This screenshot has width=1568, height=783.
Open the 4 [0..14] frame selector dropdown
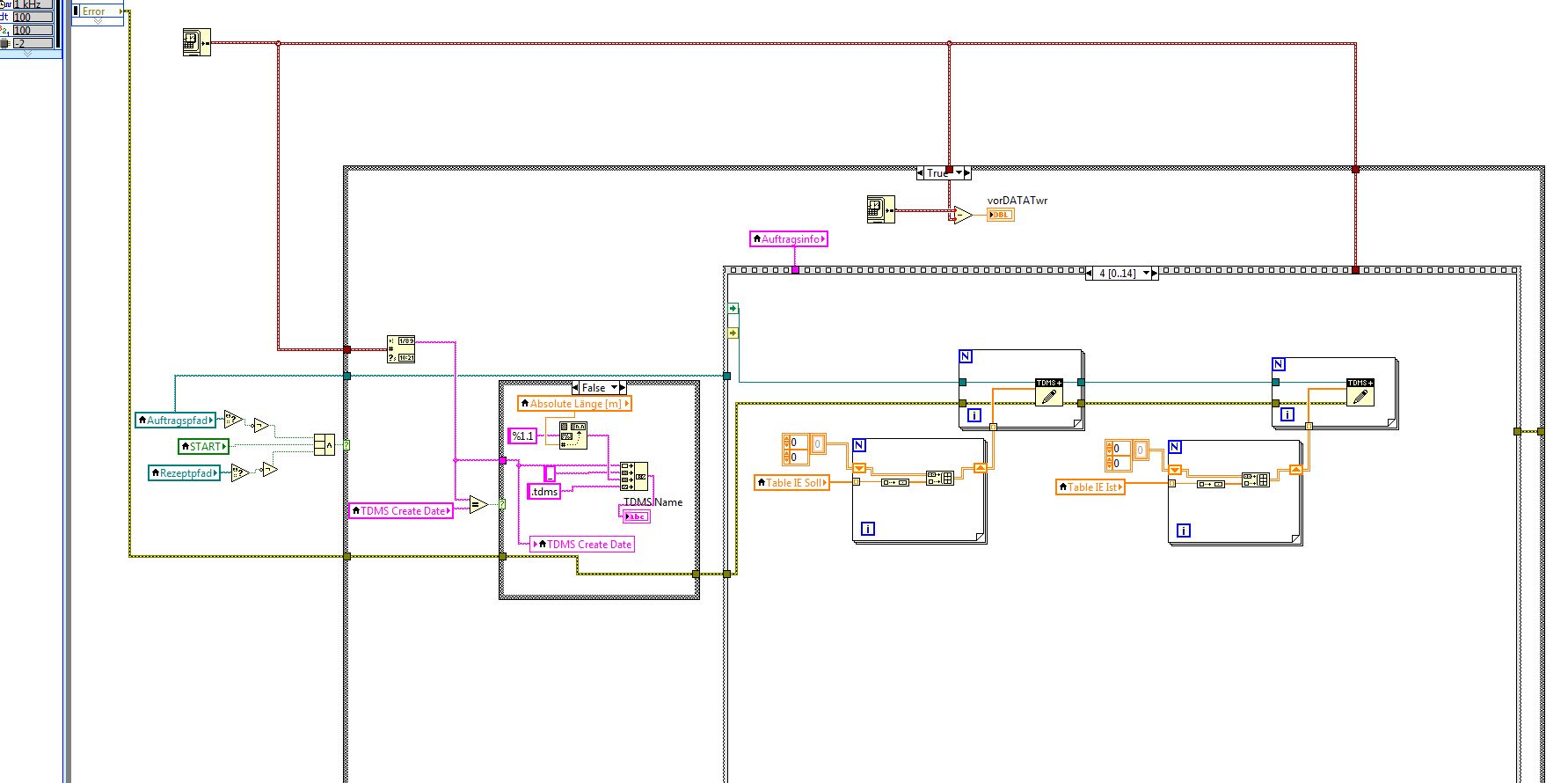(1145, 274)
